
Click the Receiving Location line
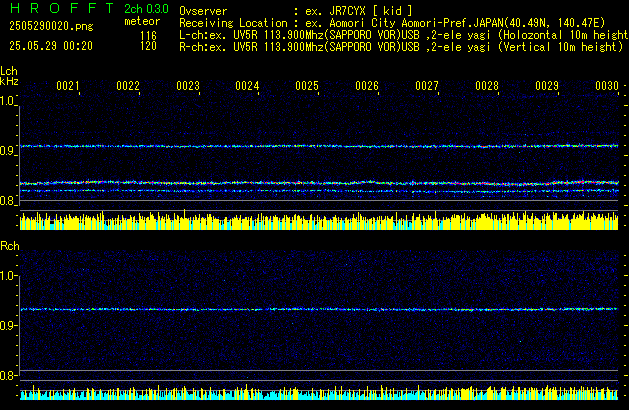392,23
